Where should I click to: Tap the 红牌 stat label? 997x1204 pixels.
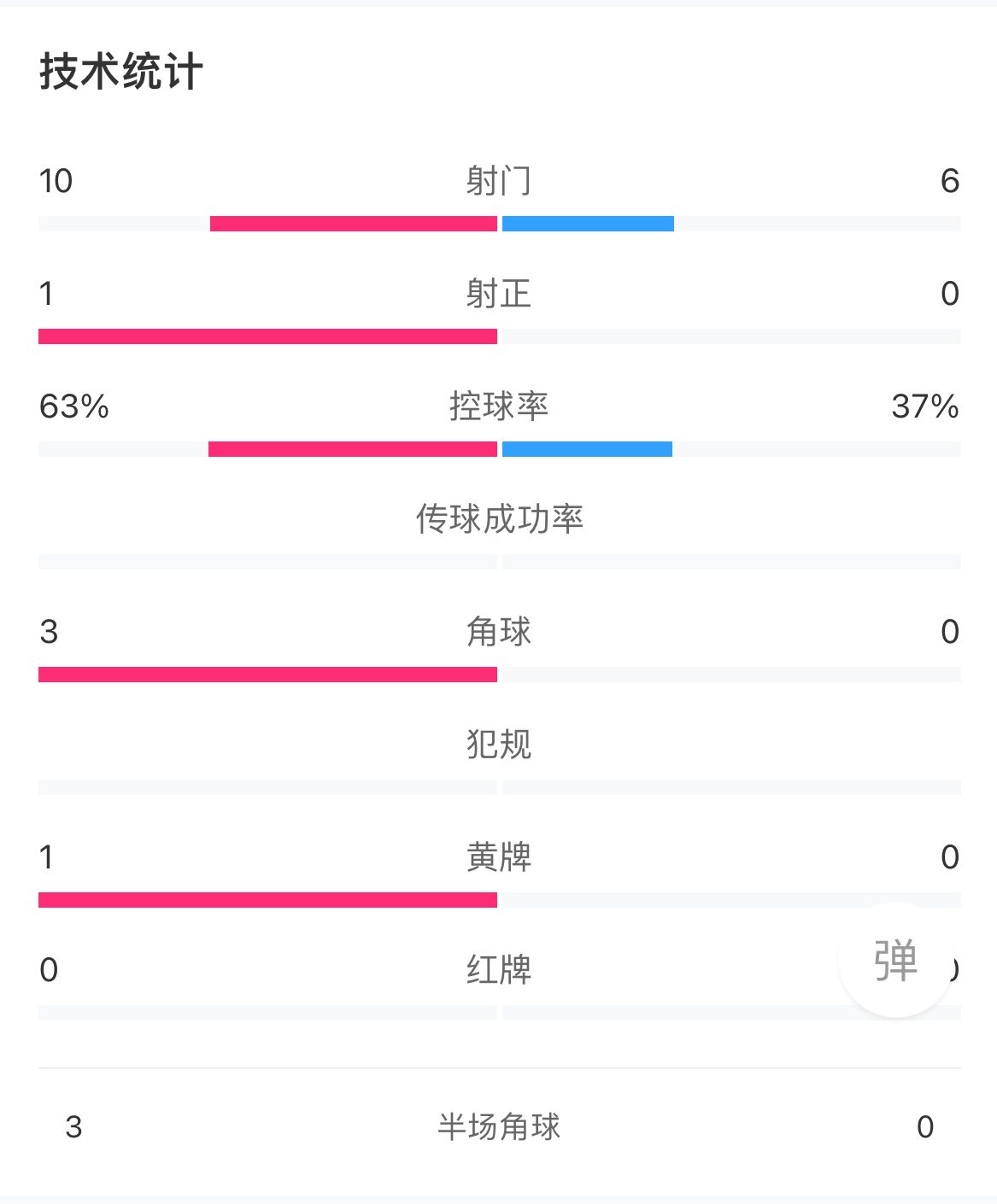click(x=499, y=970)
